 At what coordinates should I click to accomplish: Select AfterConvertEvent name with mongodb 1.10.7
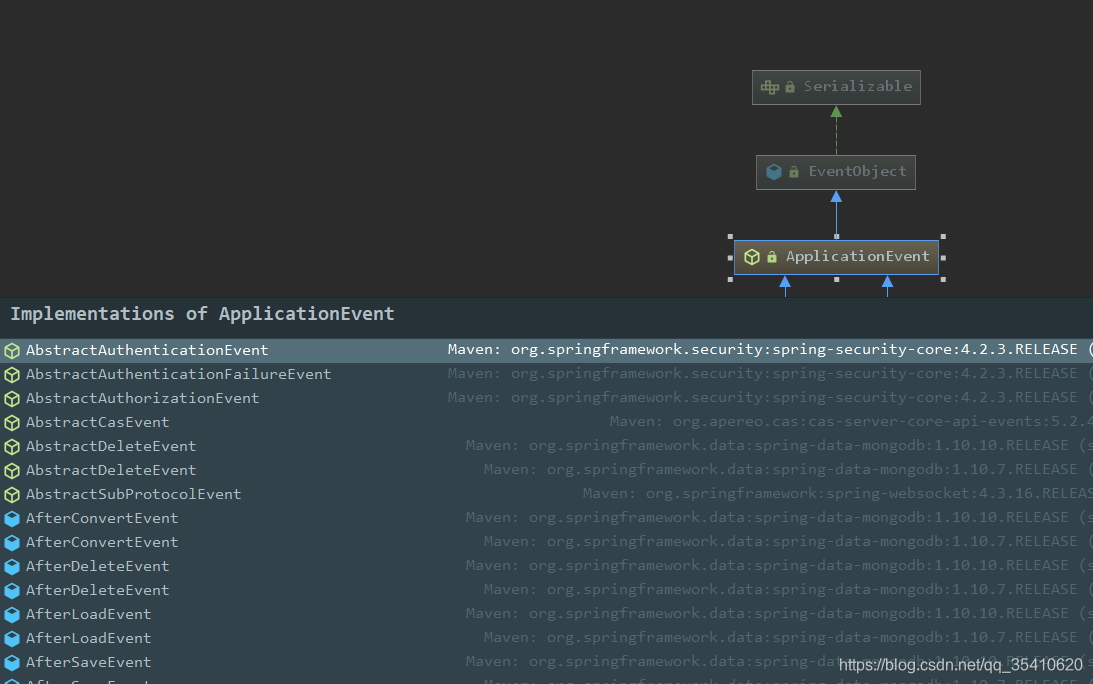[102, 542]
